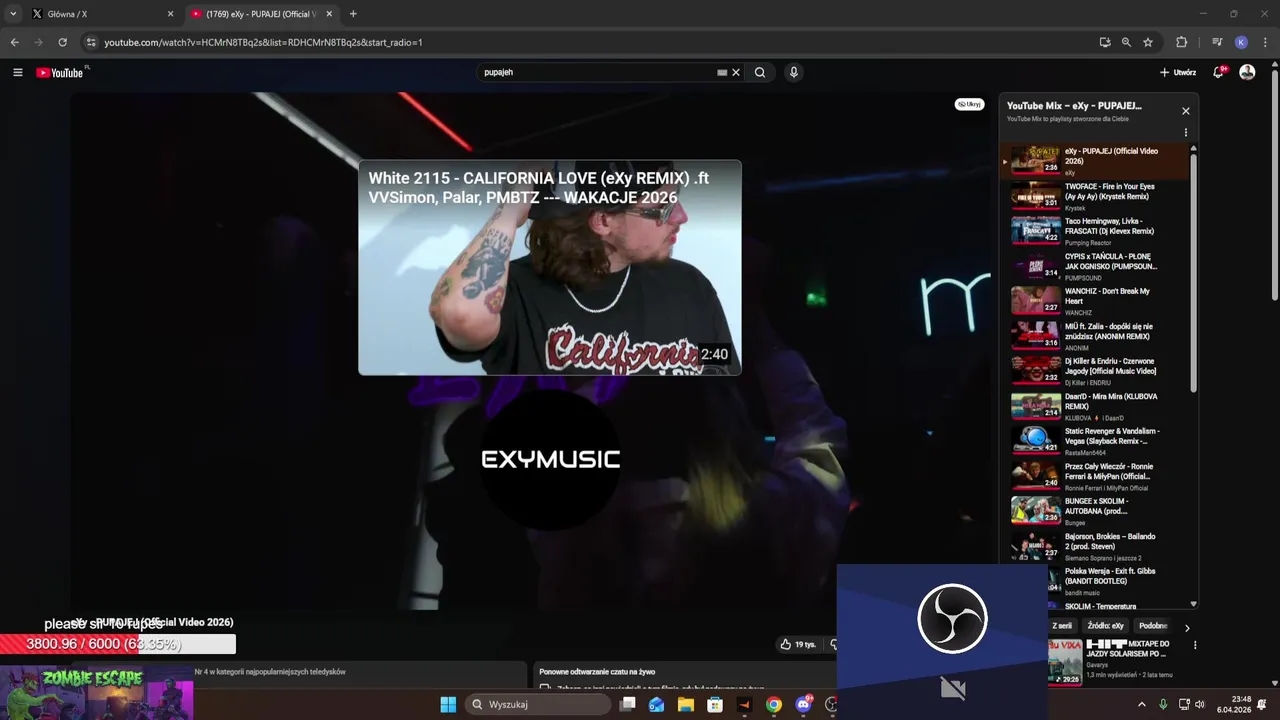Close the YouTube Mix playlist panel
The height and width of the screenshot is (720, 1280).
click(1186, 111)
